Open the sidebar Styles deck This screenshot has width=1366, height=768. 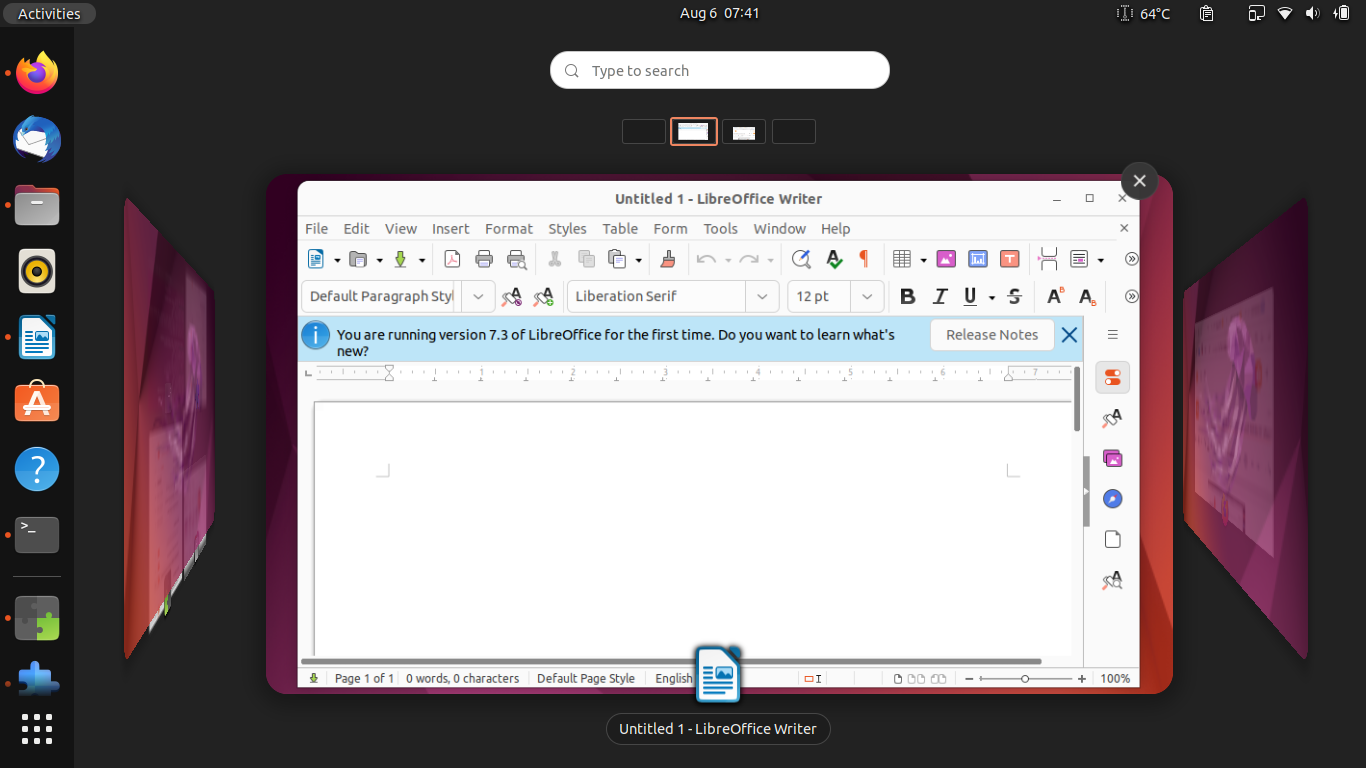[1112, 418]
